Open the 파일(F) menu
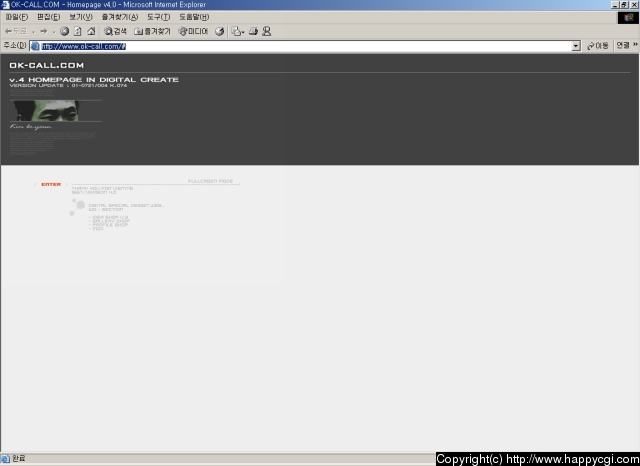The height and width of the screenshot is (466, 640). tap(17, 17)
